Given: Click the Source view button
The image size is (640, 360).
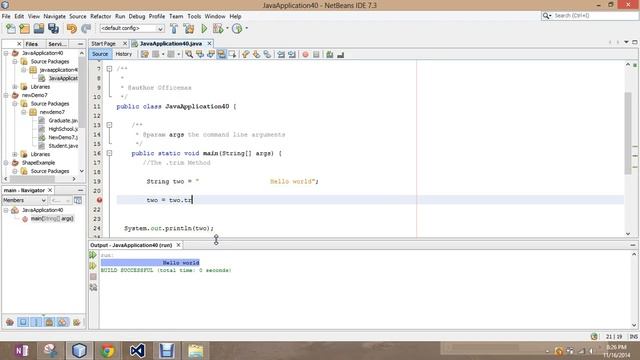Looking at the screenshot, I should point(100,54).
